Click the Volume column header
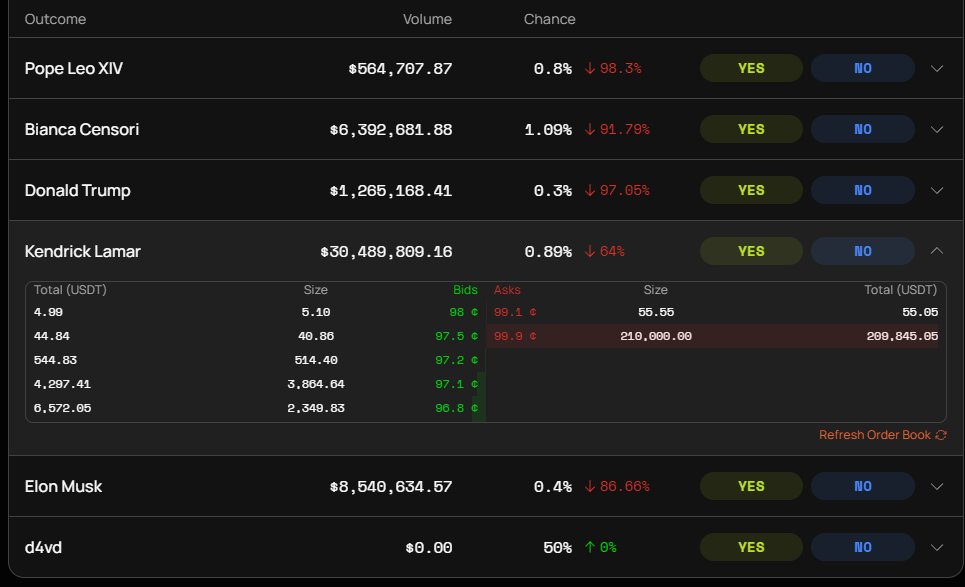This screenshot has height=587, width=965. tap(427, 19)
